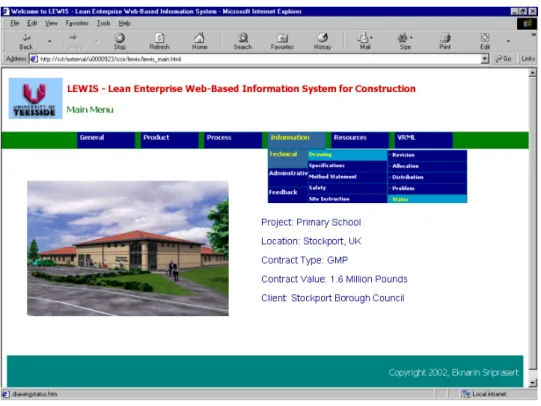
Task: Go to the Home page icon
Action: pos(199,41)
